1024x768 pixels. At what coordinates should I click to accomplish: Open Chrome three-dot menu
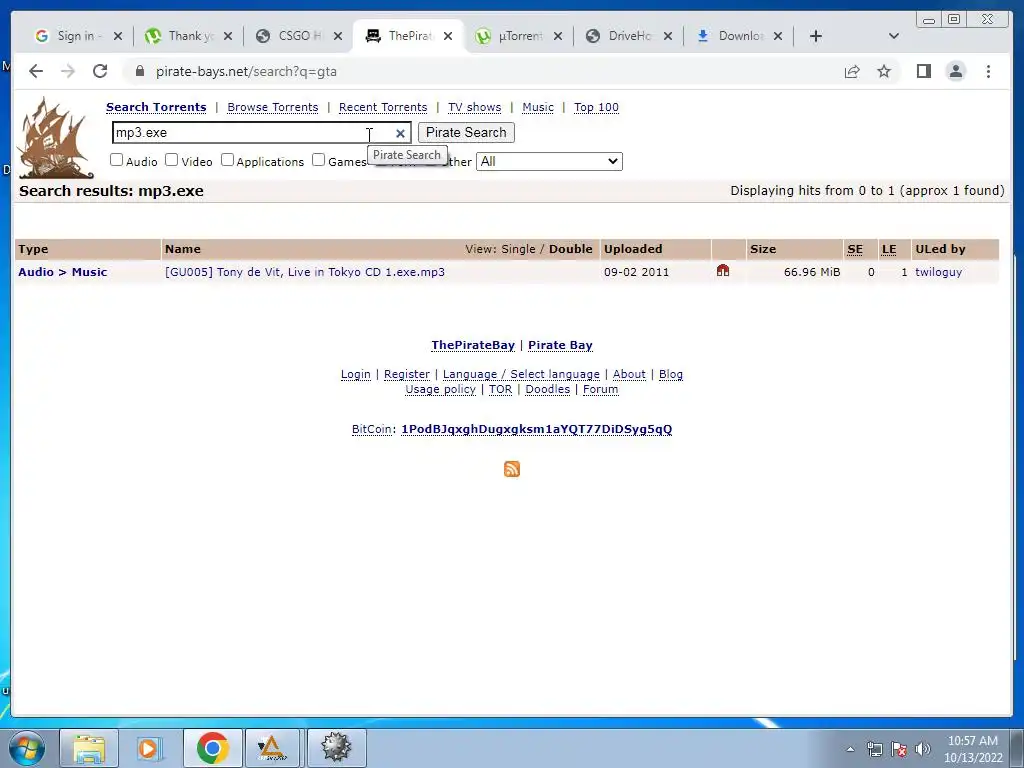point(988,71)
